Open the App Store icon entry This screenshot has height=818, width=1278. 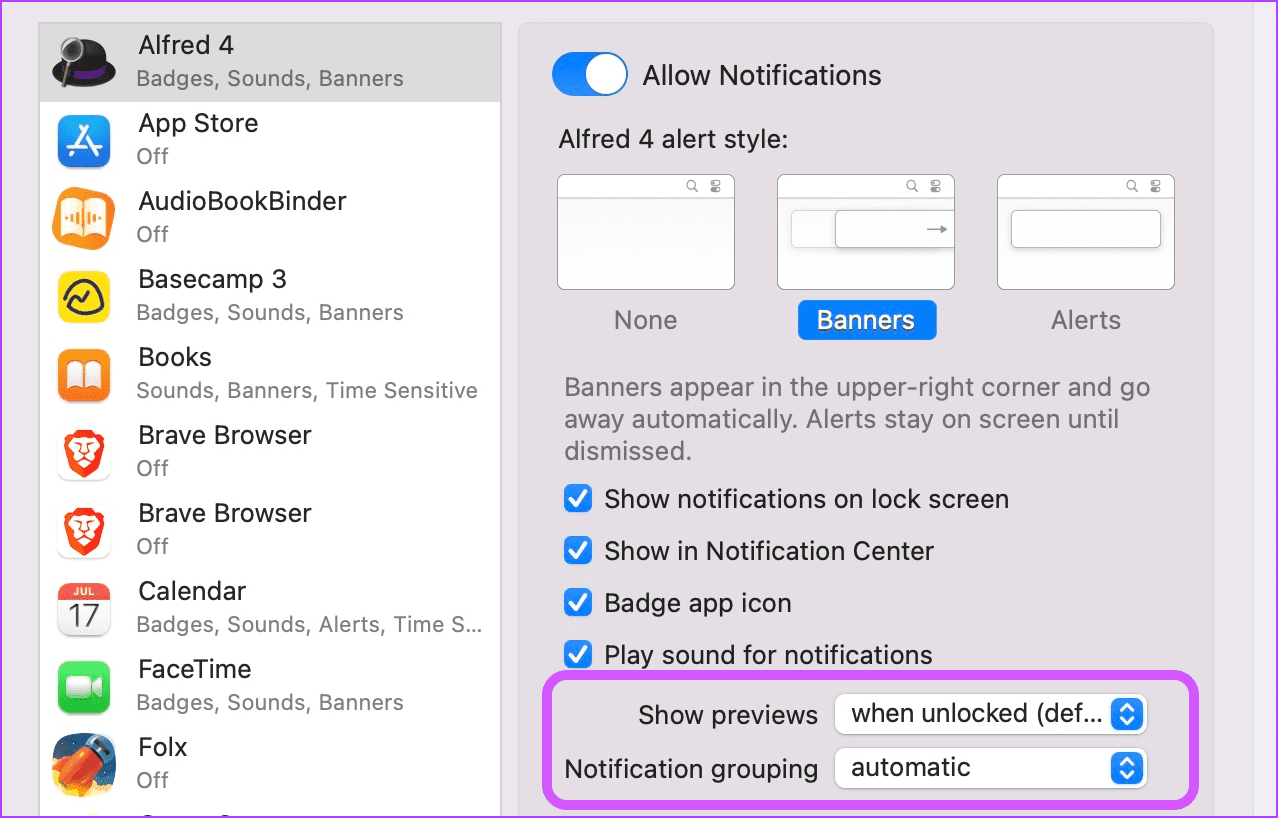click(84, 140)
